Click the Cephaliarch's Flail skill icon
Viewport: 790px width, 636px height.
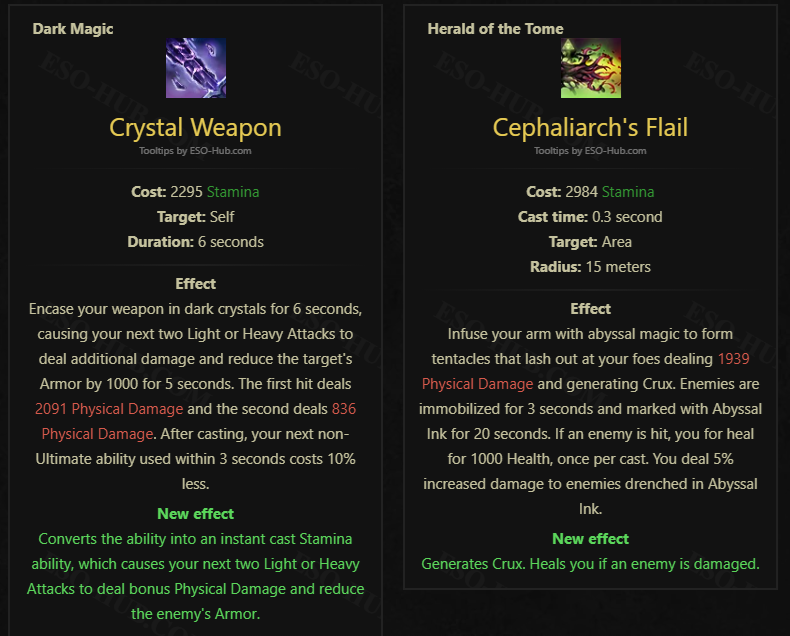pyautogui.click(x=590, y=68)
